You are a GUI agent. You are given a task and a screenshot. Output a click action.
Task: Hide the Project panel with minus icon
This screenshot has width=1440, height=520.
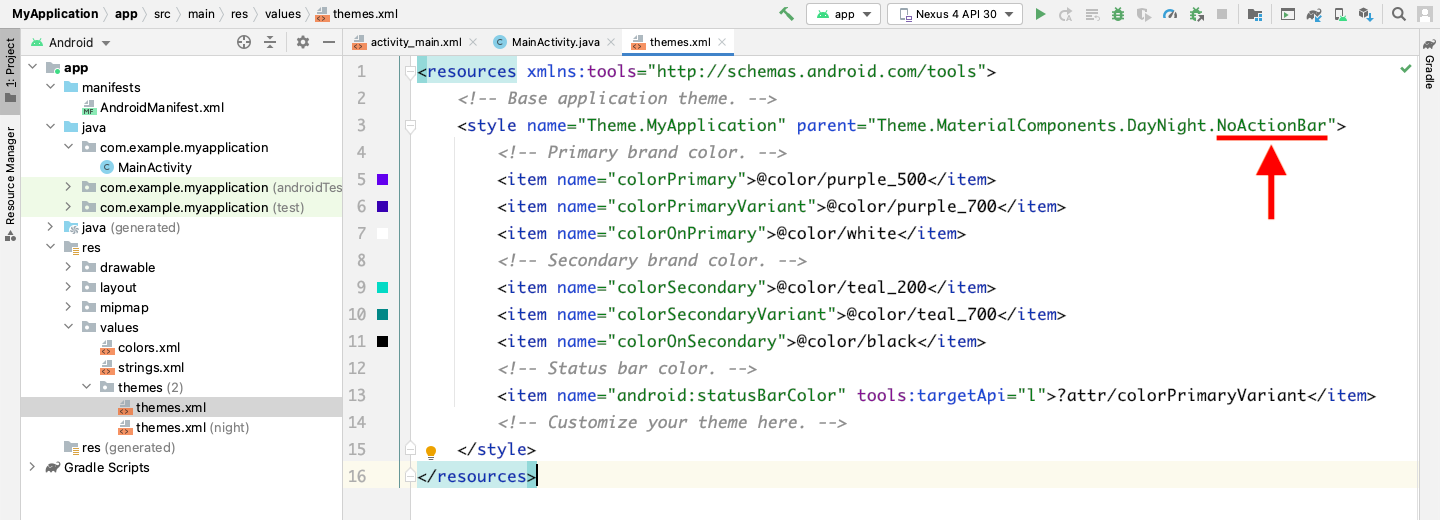pyautogui.click(x=329, y=42)
